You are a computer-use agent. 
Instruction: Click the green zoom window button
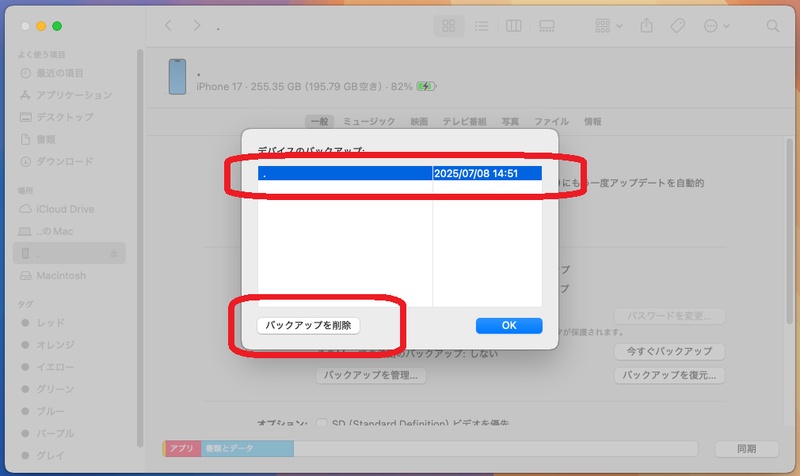[x=57, y=26]
